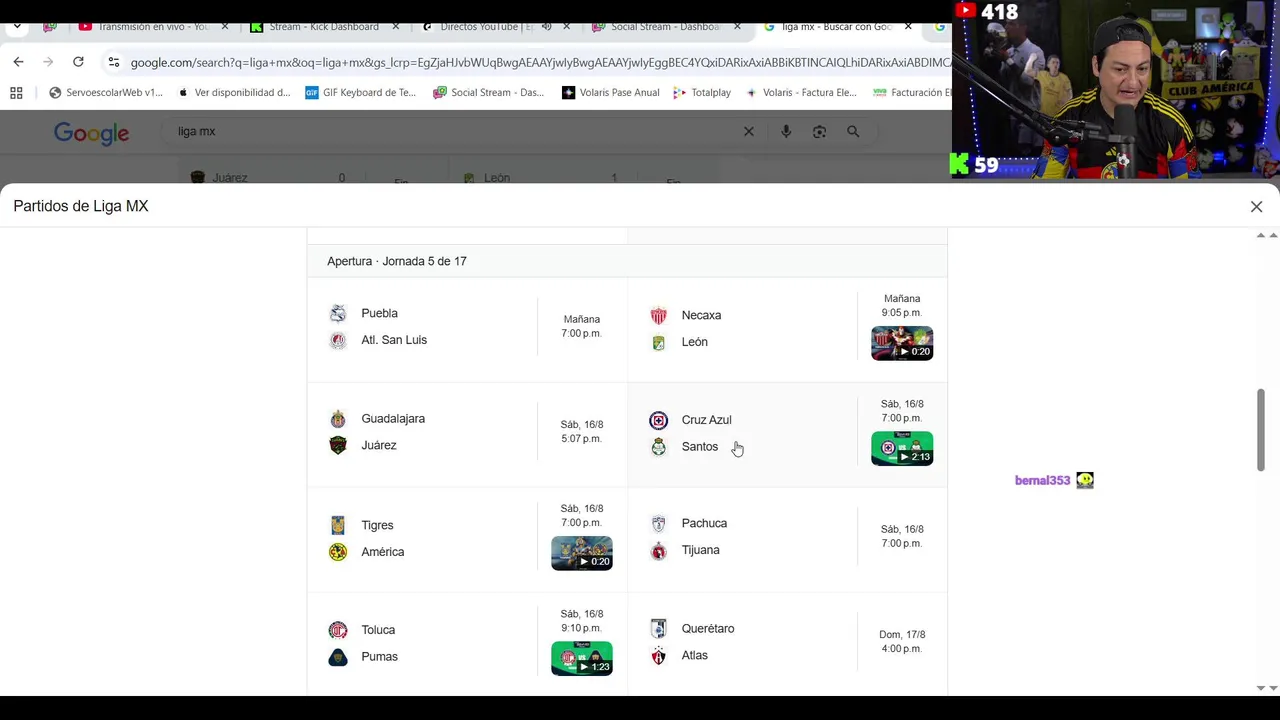Focus the browser address bar URL
The image size is (1280, 720).
tap(540, 62)
